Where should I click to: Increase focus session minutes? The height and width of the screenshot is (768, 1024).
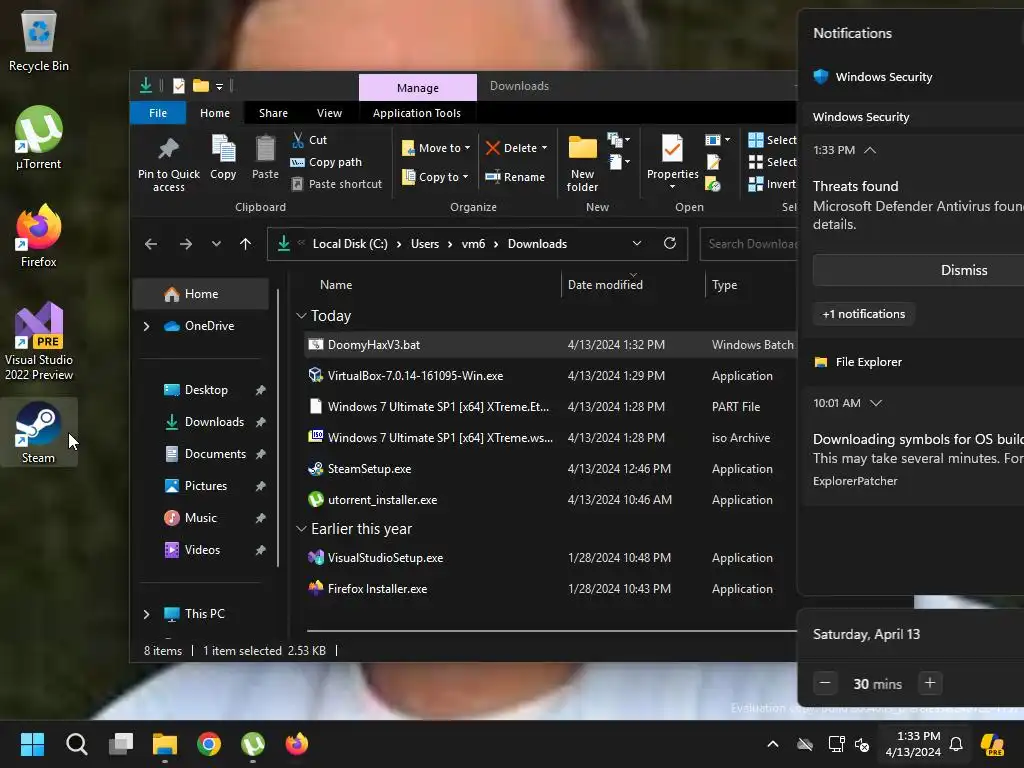click(x=930, y=684)
